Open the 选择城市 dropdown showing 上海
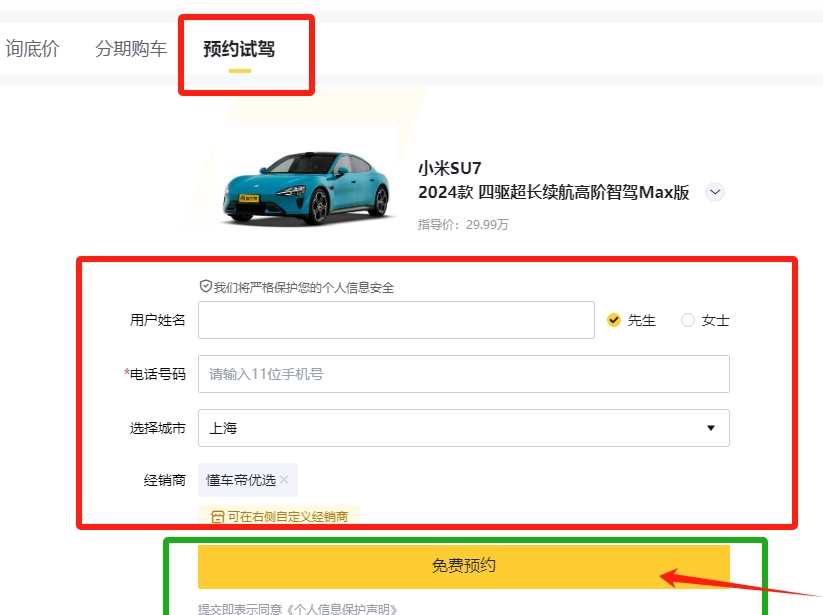 [463, 428]
